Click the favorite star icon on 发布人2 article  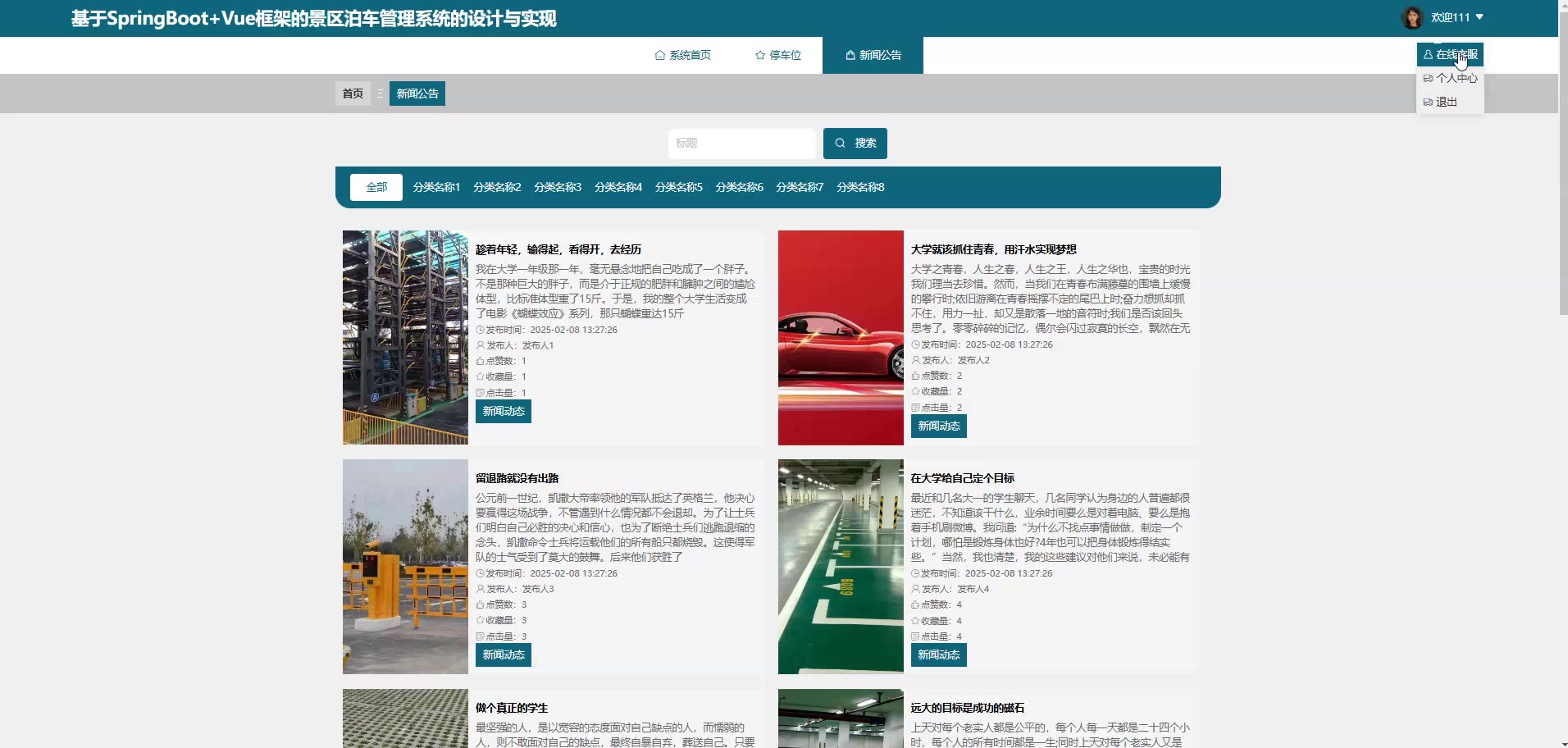coord(916,392)
